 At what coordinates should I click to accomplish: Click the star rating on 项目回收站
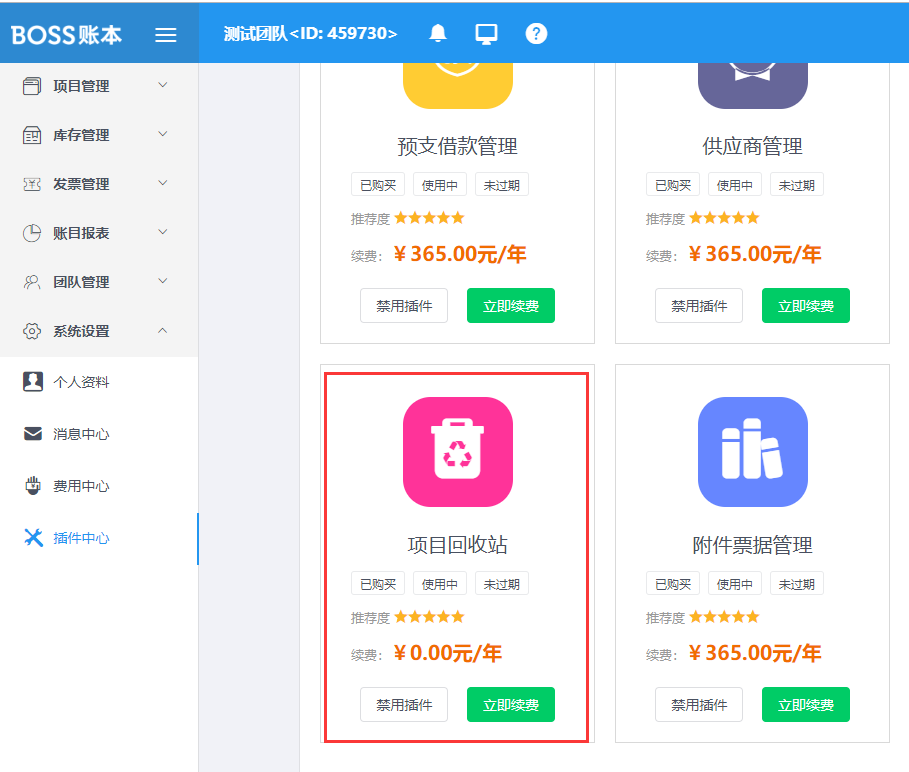(x=429, y=617)
